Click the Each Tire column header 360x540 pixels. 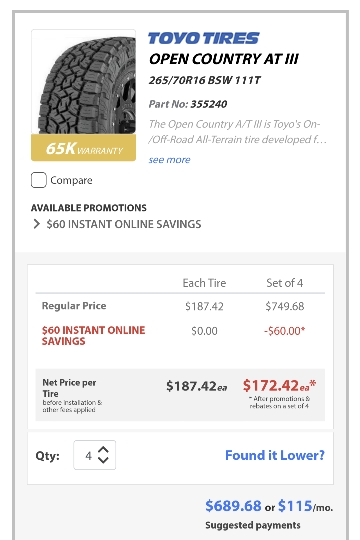(204, 283)
